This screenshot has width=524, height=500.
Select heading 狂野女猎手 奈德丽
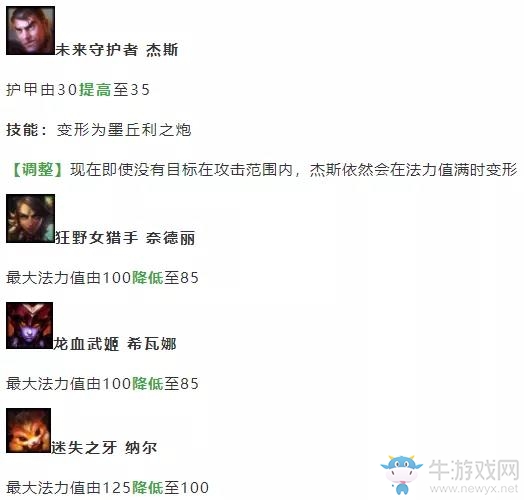125,238
